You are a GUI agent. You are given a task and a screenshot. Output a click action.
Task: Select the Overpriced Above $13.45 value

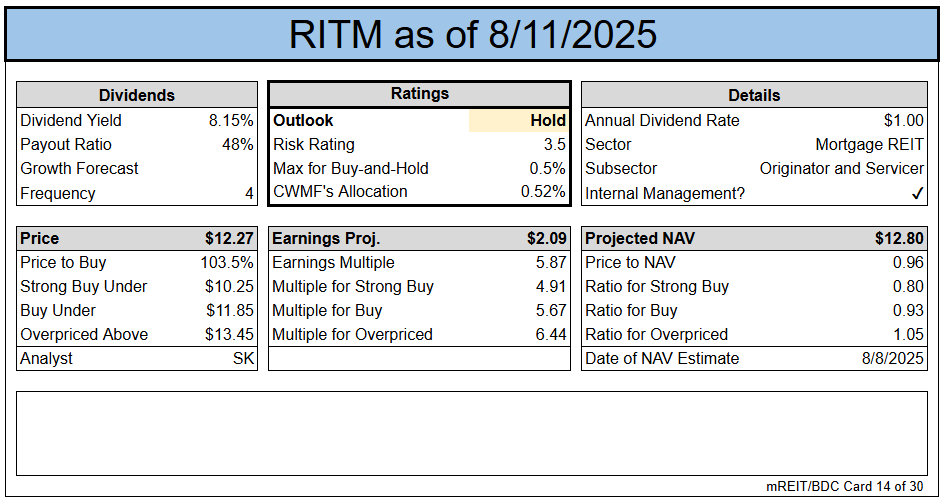pos(229,334)
